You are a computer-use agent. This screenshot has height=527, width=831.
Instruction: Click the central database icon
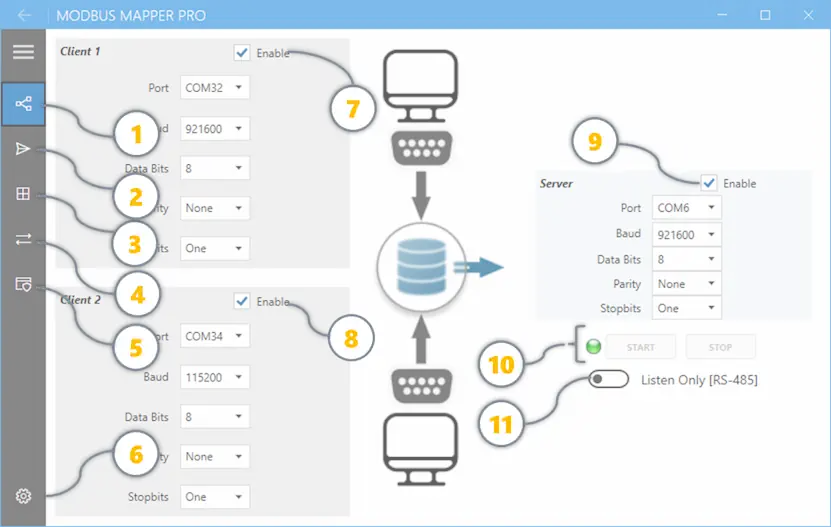pyautogui.click(x=421, y=267)
